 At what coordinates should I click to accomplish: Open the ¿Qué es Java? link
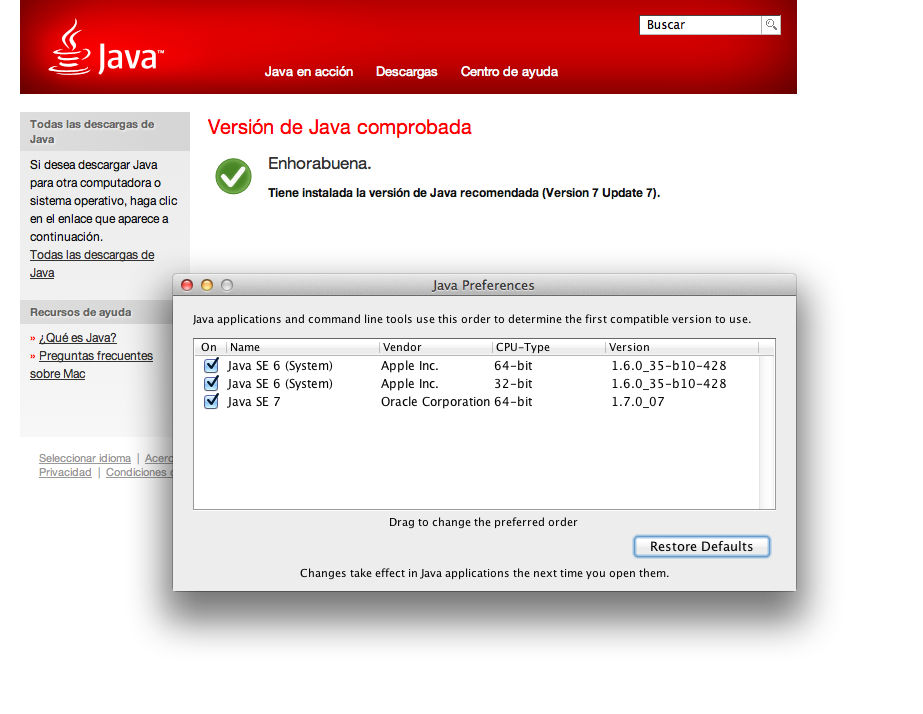point(78,338)
